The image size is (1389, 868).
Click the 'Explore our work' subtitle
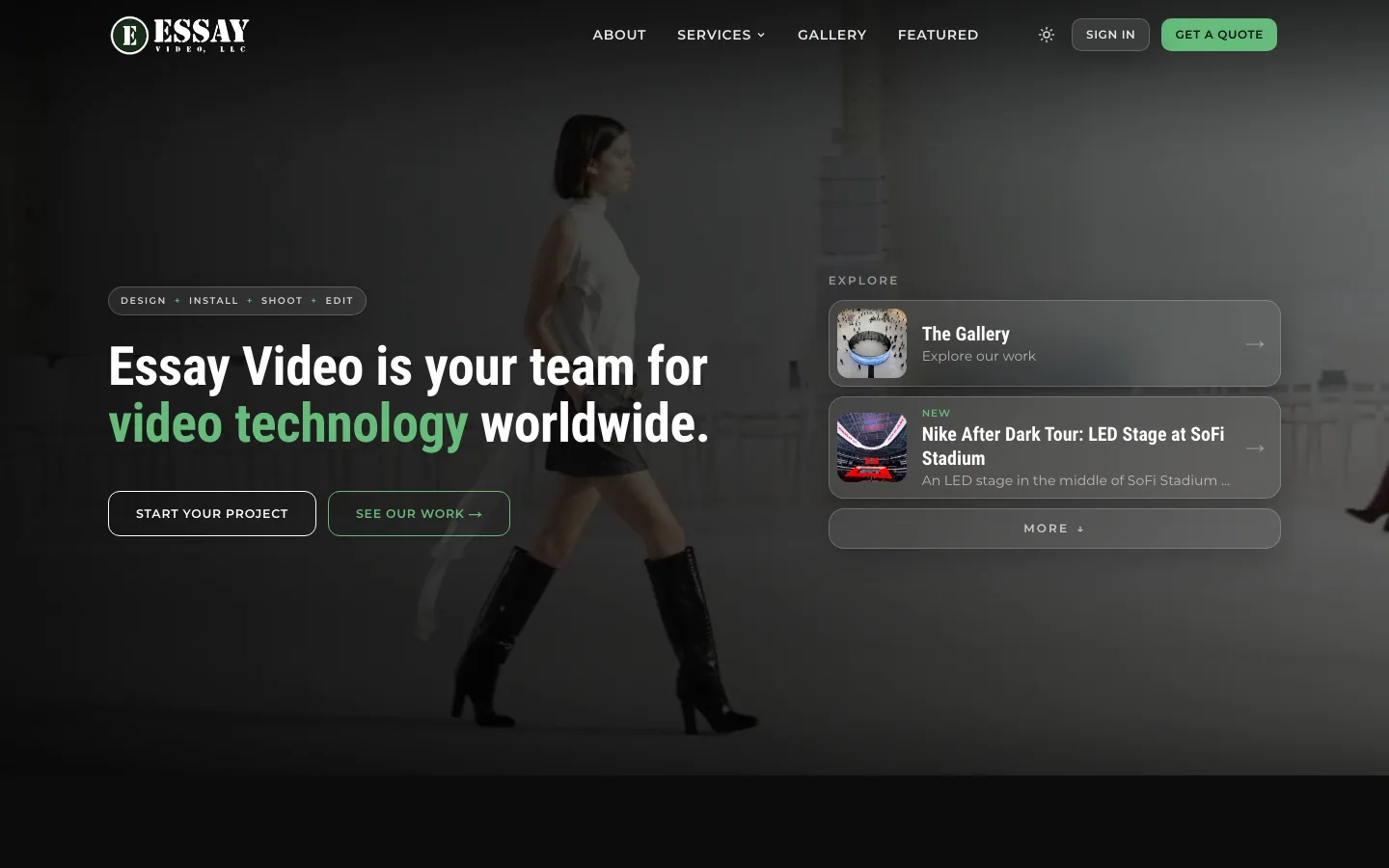(x=979, y=356)
